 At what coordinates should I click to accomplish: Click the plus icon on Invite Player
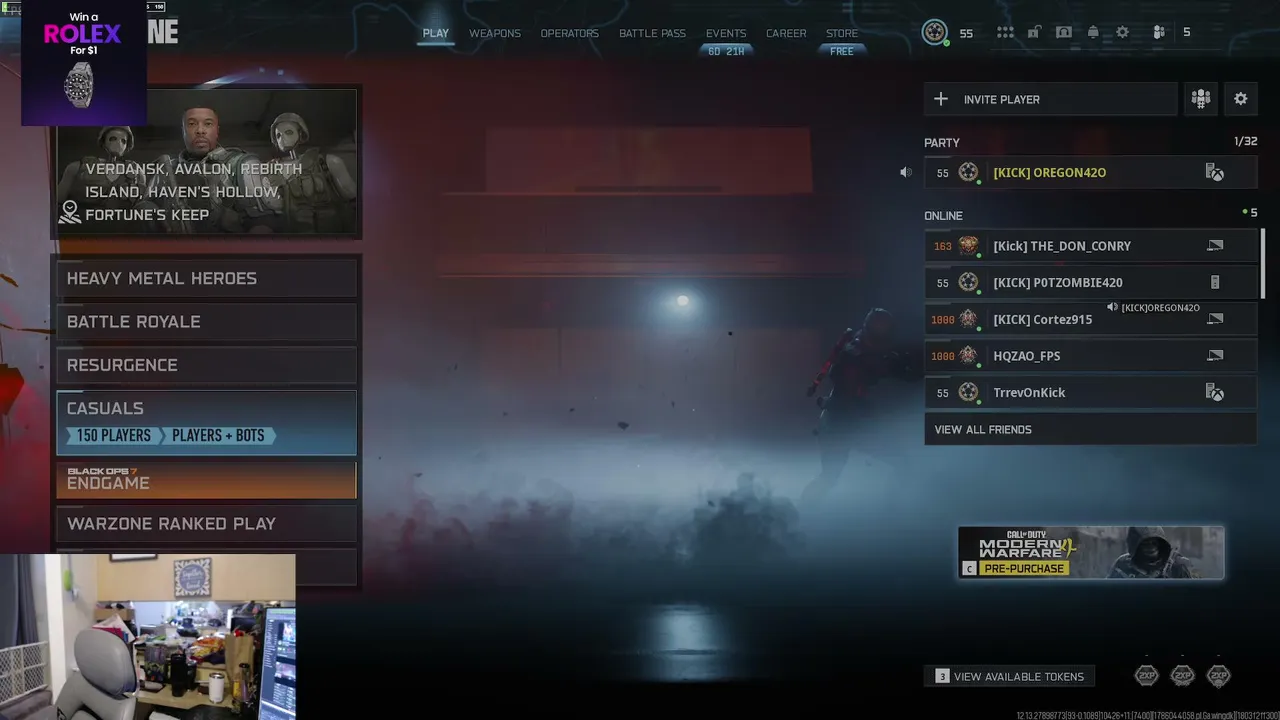[941, 99]
